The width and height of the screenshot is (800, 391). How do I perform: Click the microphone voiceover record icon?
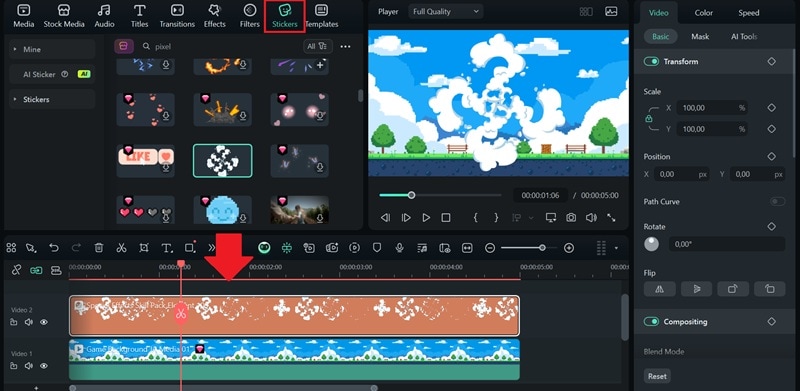tap(399, 248)
